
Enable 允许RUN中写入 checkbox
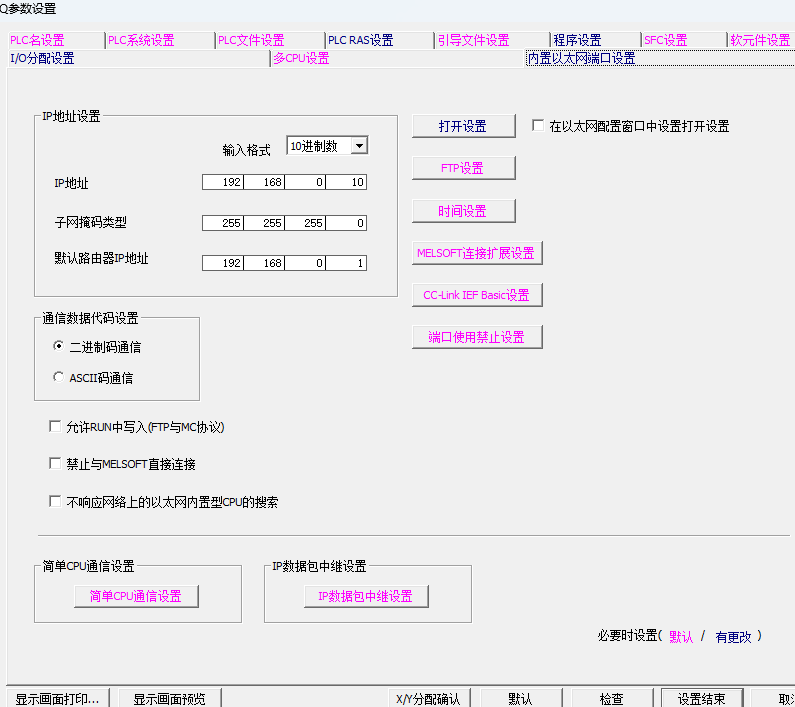click(x=56, y=427)
